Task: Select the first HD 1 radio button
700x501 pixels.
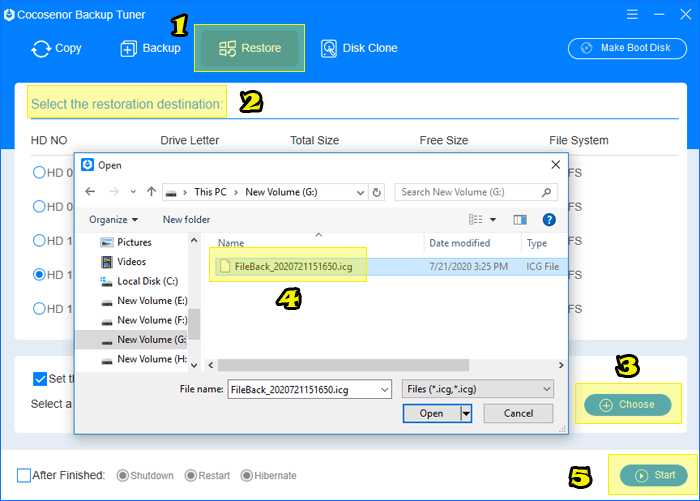Action: point(39,240)
